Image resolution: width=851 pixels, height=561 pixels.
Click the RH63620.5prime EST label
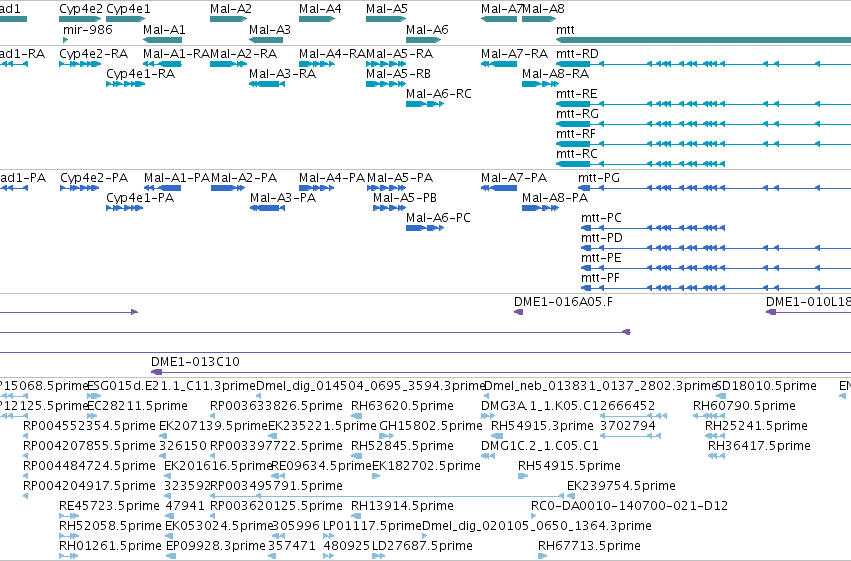point(402,406)
